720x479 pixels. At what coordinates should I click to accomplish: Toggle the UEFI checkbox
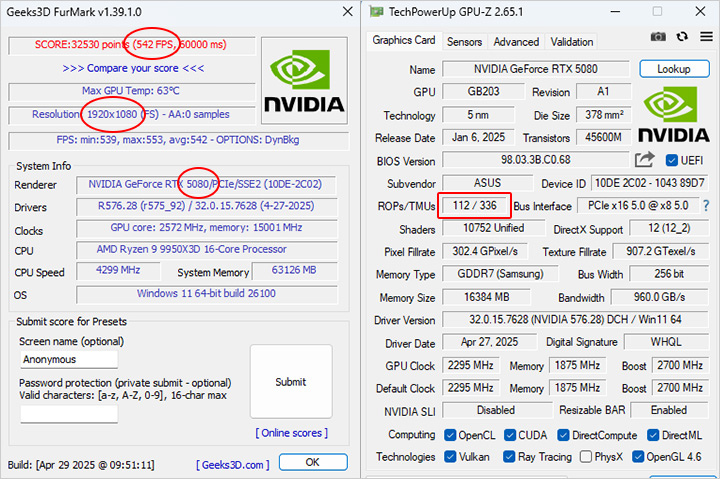pos(671,160)
